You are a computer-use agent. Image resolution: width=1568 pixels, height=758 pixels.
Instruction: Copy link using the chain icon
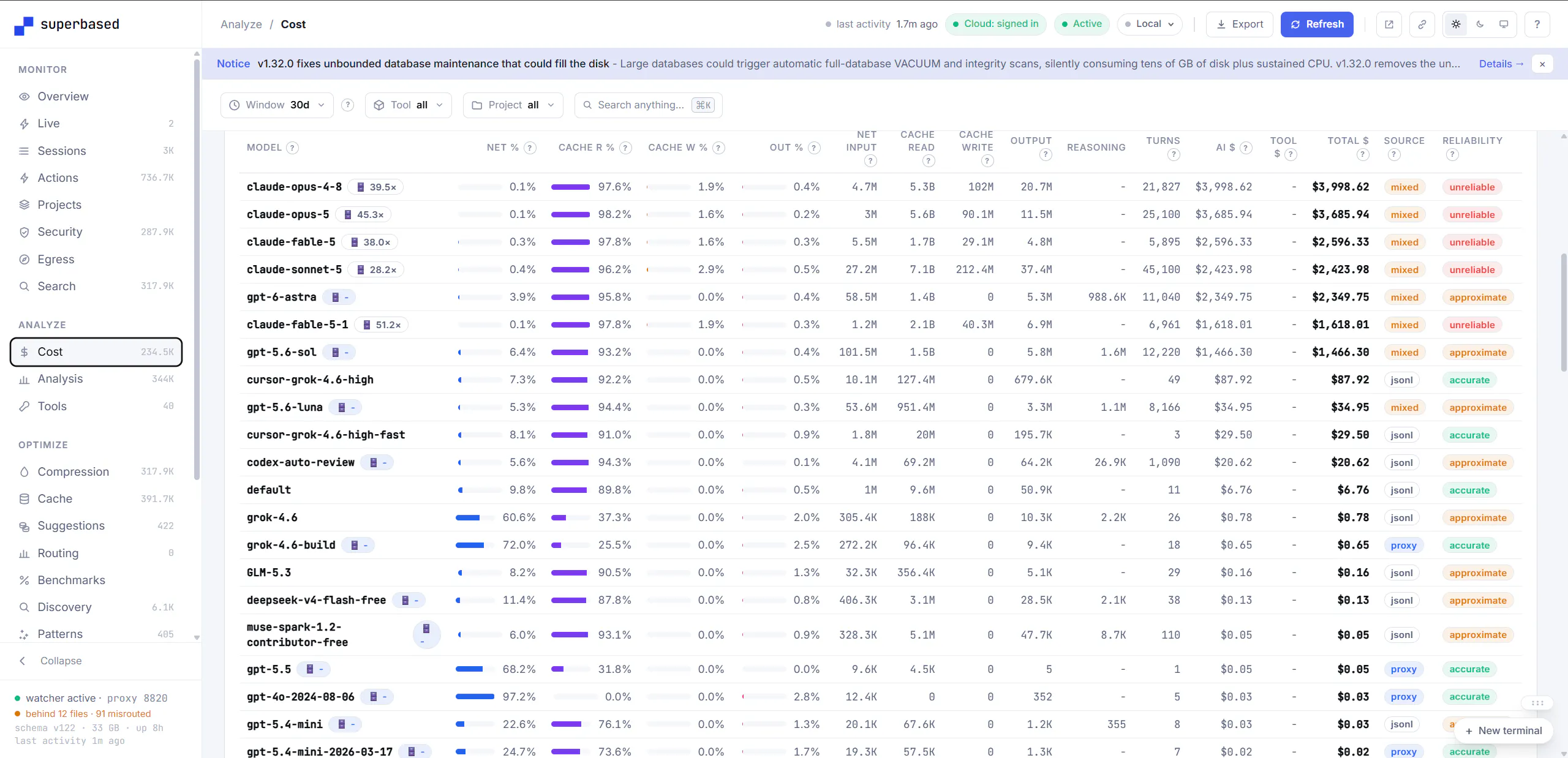pyautogui.click(x=1422, y=24)
